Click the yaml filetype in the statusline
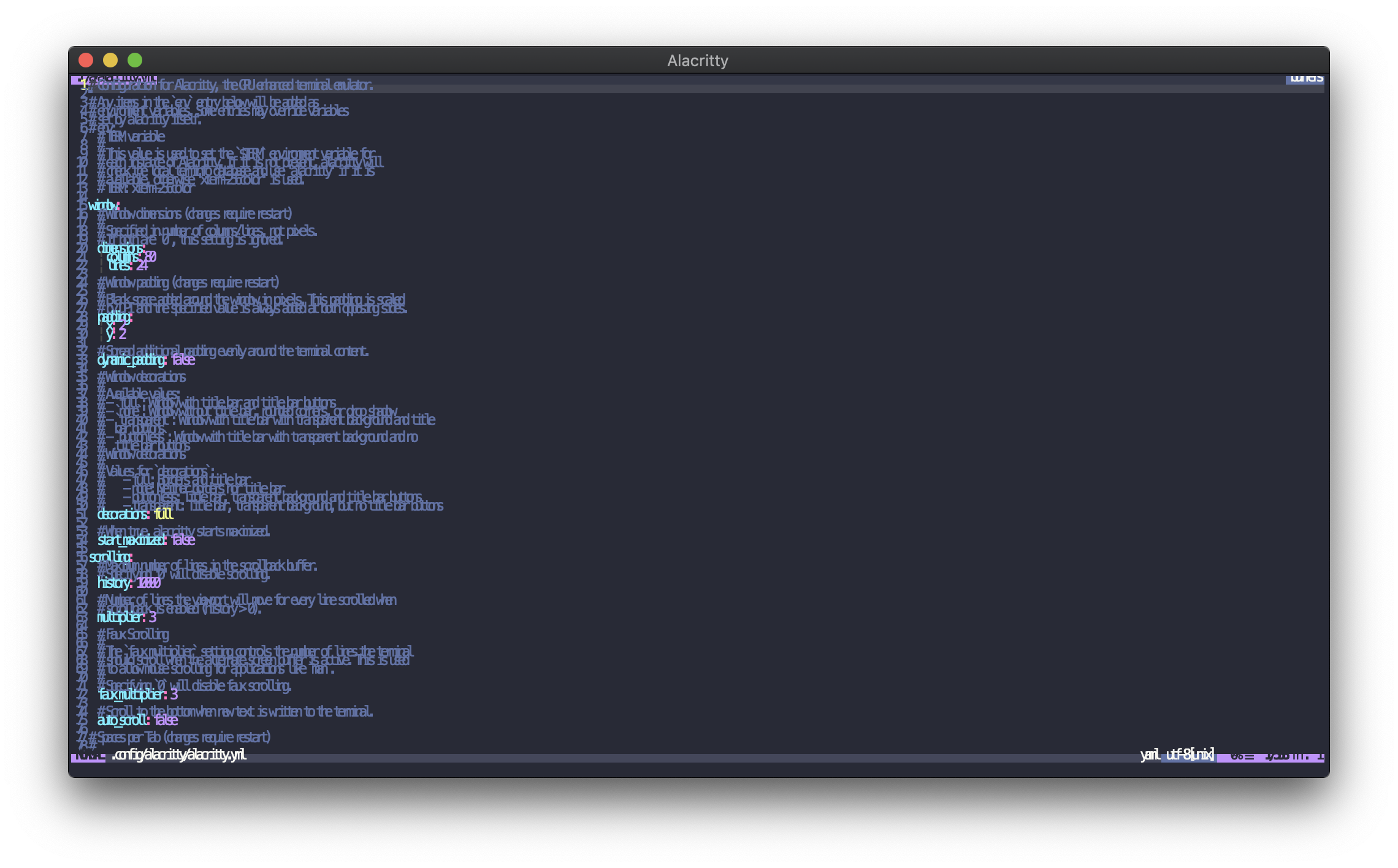 (x=1150, y=755)
